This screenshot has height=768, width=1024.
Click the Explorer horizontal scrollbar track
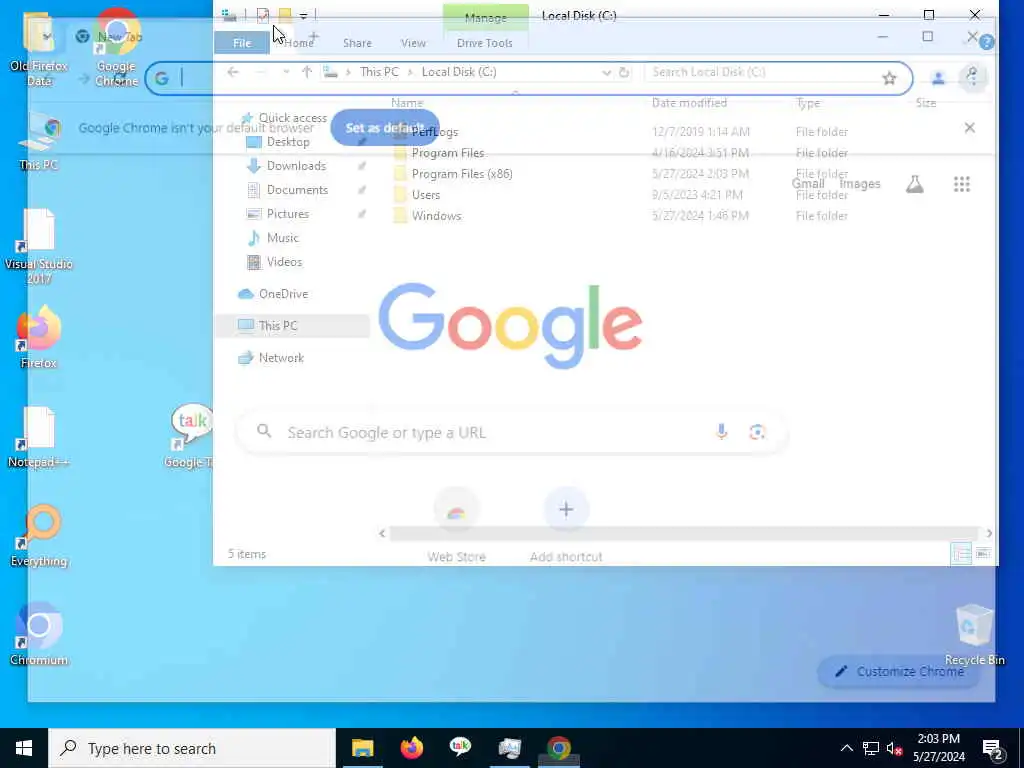tap(683, 534)
